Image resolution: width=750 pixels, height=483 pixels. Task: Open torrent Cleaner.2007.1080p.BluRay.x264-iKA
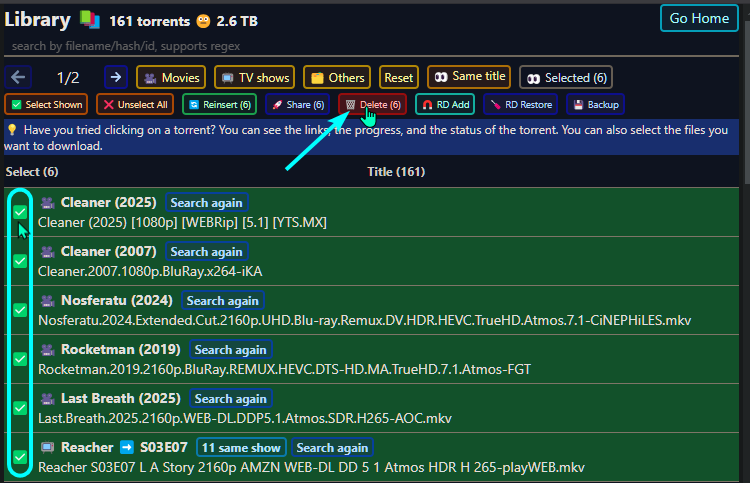click(x=150, y=271)
